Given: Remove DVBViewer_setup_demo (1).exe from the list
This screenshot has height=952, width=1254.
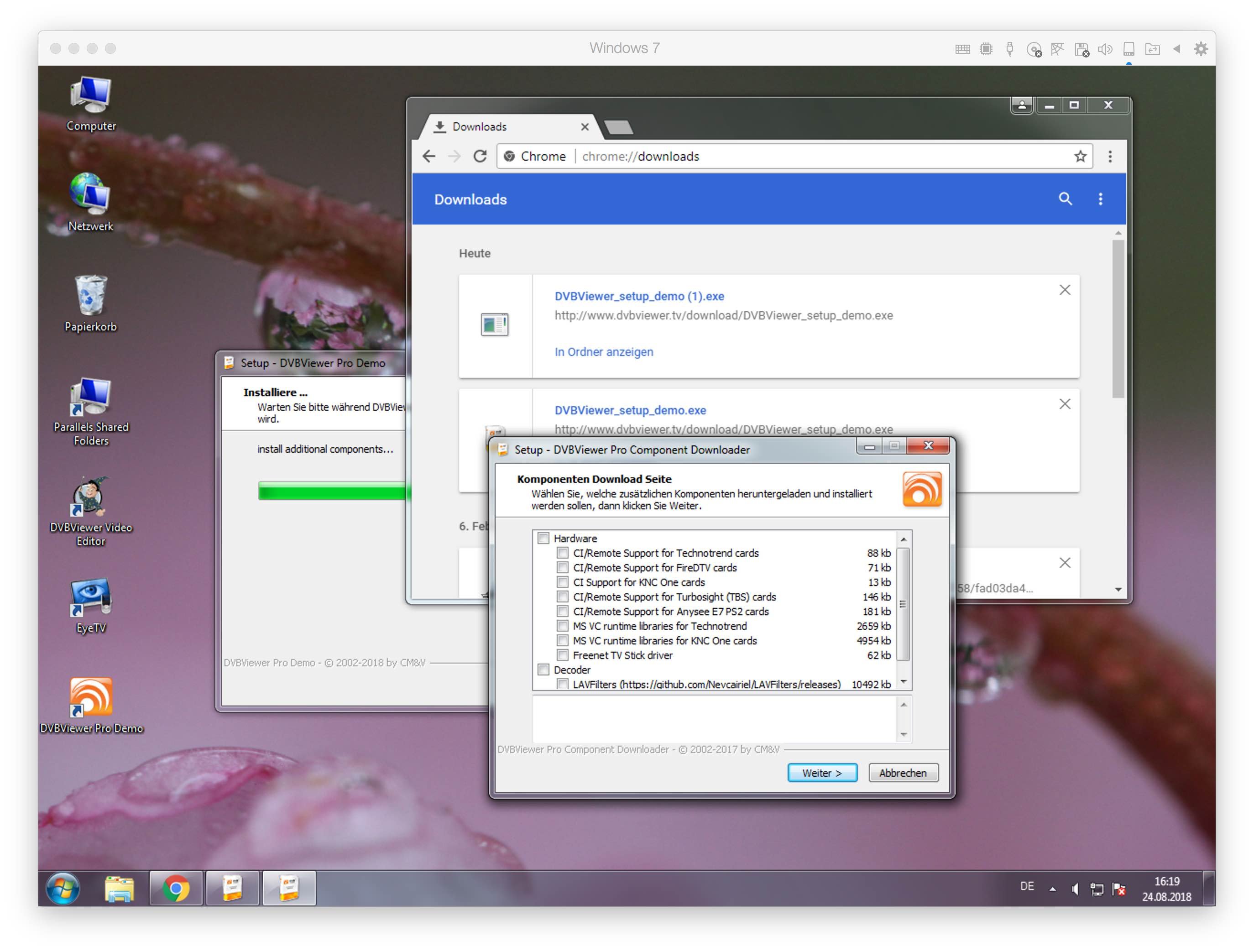Looking at the screenshot, I should [1065, 290].
